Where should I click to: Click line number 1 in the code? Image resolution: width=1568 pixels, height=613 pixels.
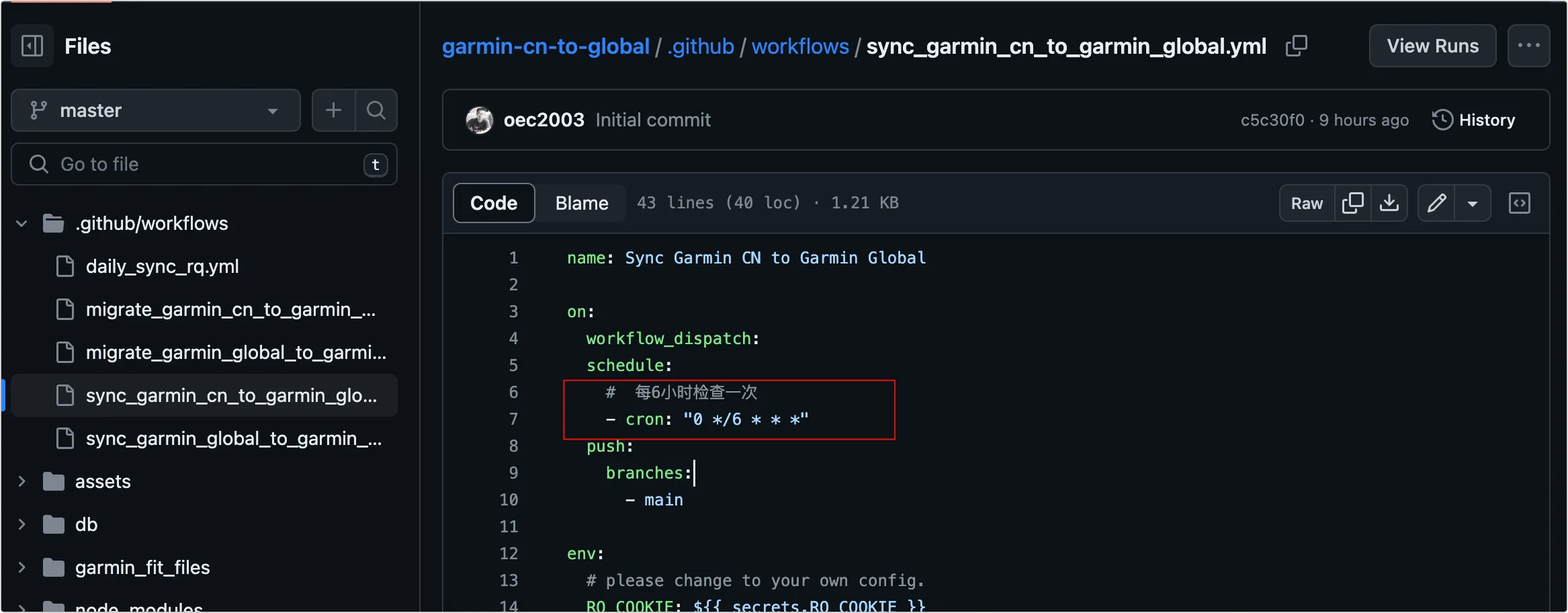tap(513, 257)
